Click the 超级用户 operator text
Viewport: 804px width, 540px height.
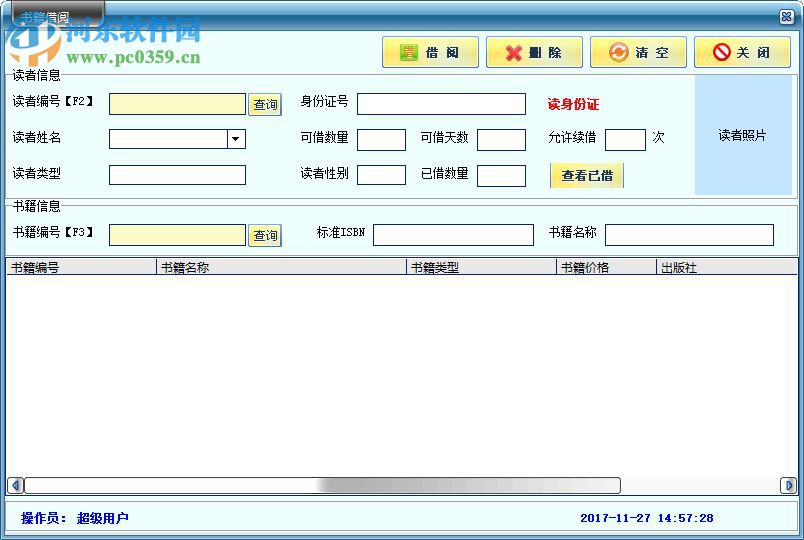click(x=103, y=518)
